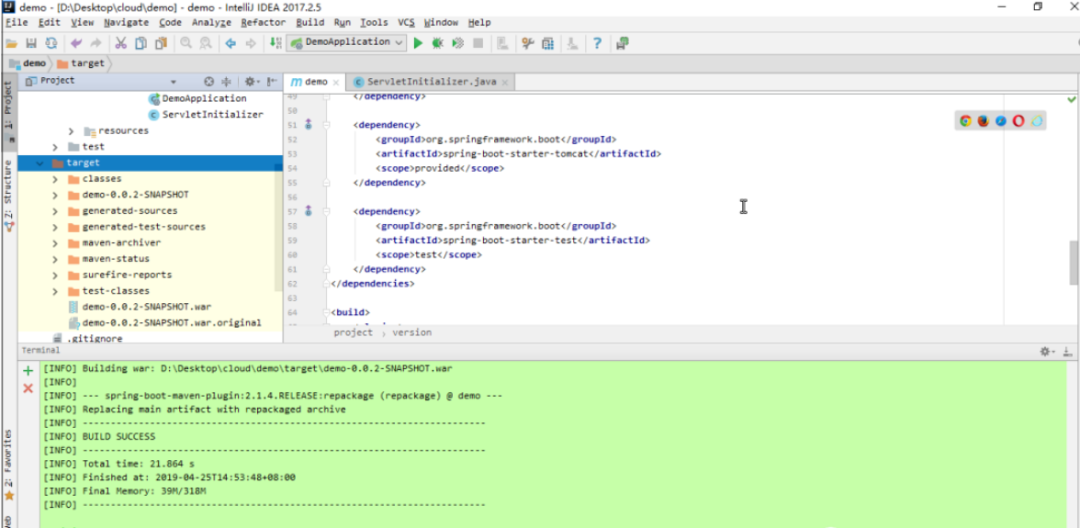
Task: Expand the surefire-reports folder
Action: pyautogui.click(x=56, y=275)
